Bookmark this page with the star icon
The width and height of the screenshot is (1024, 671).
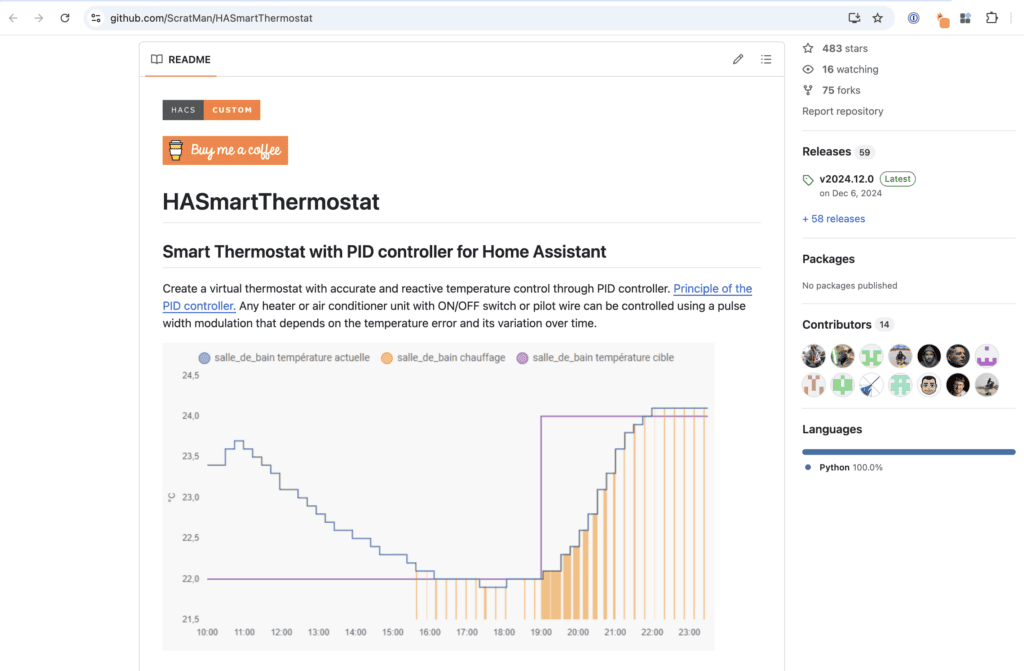tap(878, 18)
